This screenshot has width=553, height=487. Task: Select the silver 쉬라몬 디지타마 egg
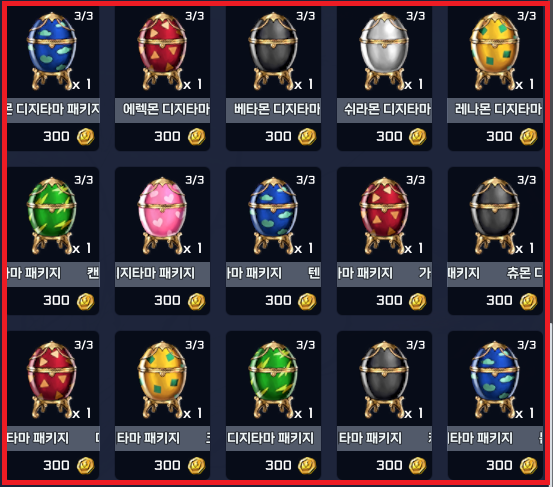(x=384, y=51)
